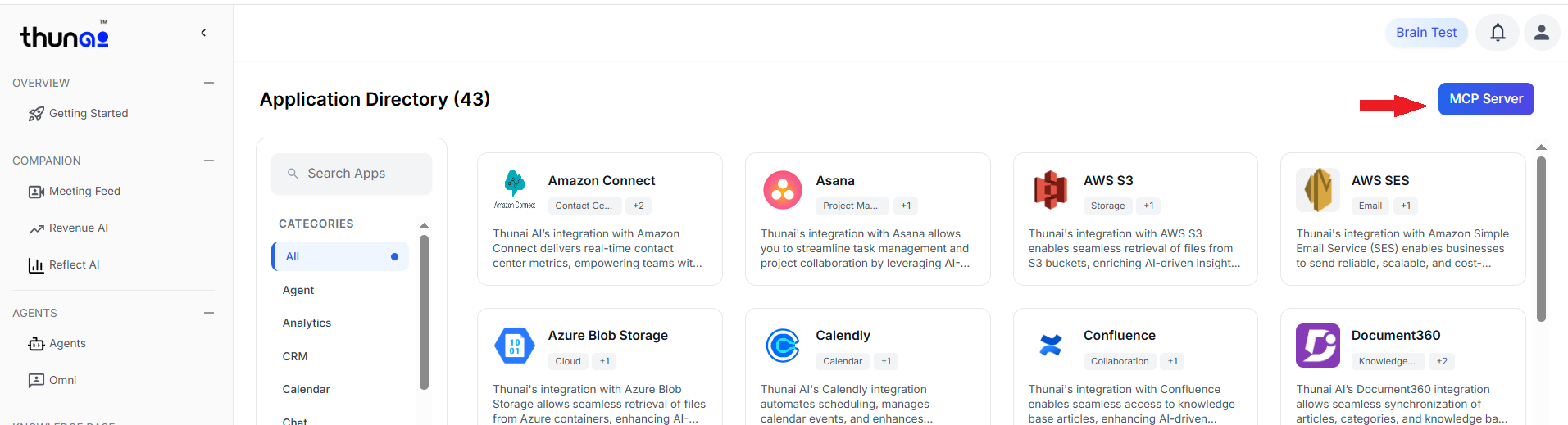
Task: Select the CRM category
Action: tap(295, 356)
